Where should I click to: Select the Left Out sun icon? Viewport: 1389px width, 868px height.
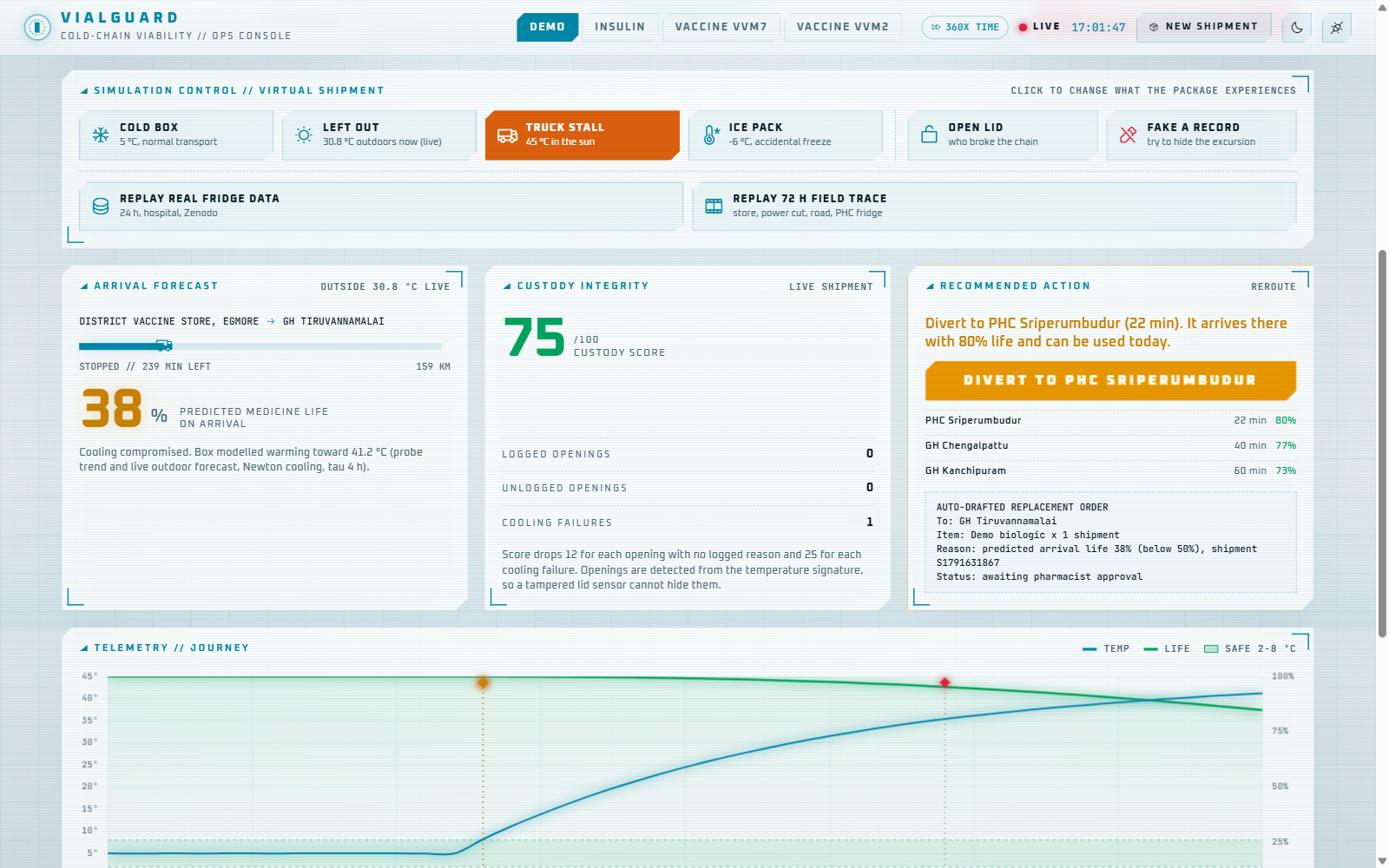pos(304,135)
